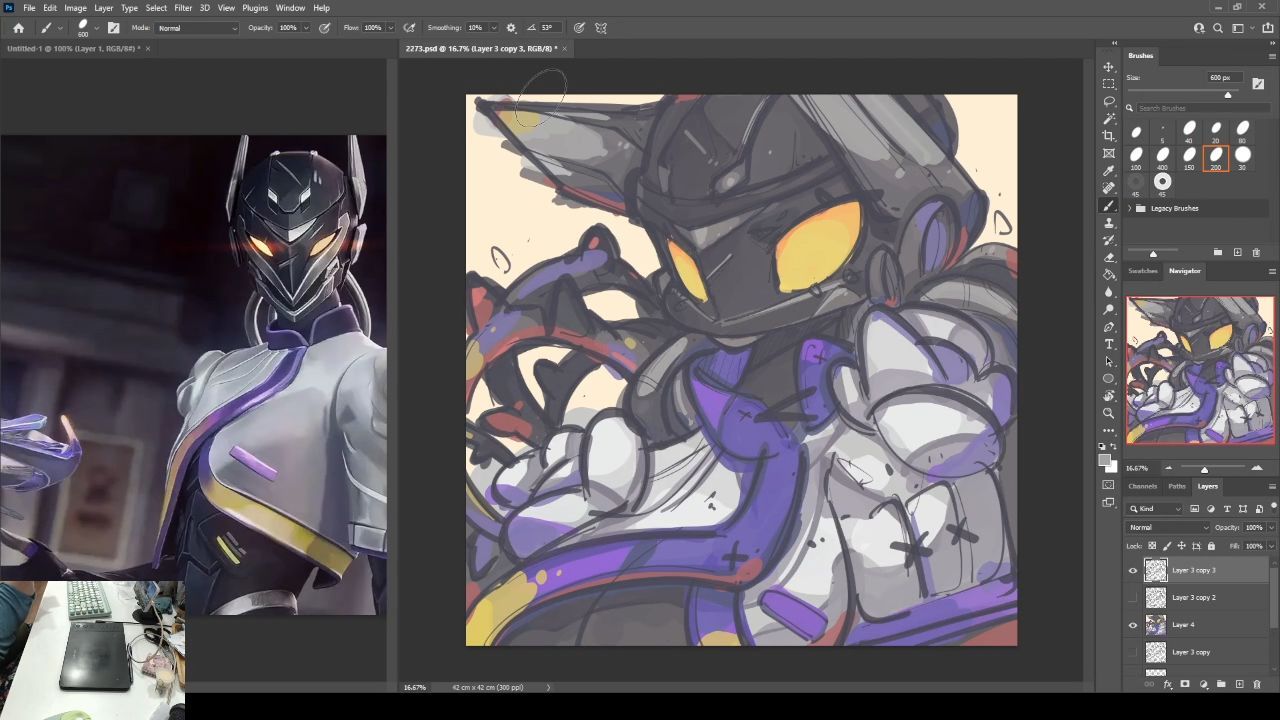
Task: Delete brush using trash icon in Brushes panel
Action: pos(1257,252)
